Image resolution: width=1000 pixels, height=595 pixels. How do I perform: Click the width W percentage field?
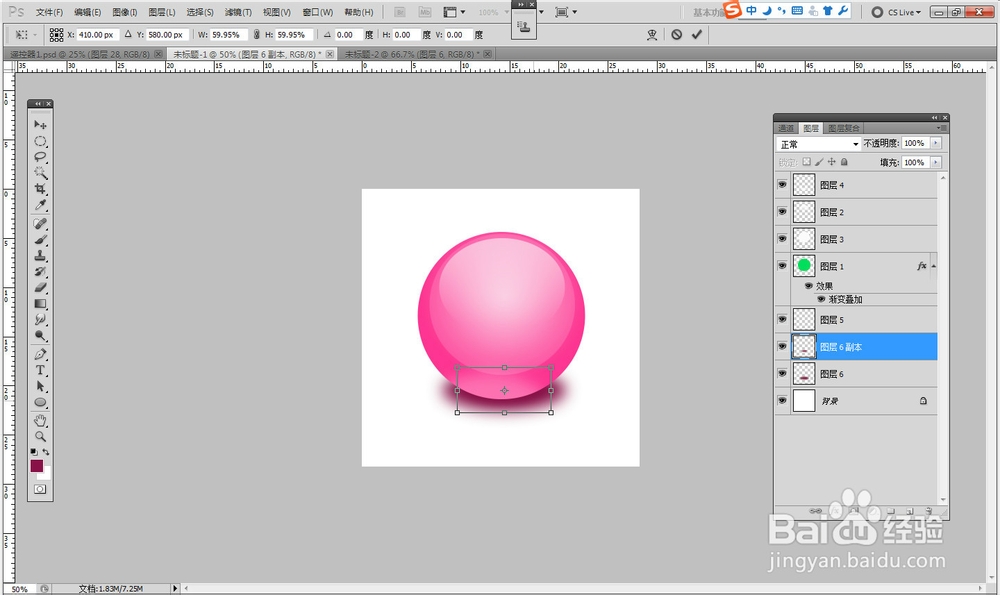[229, 34]
